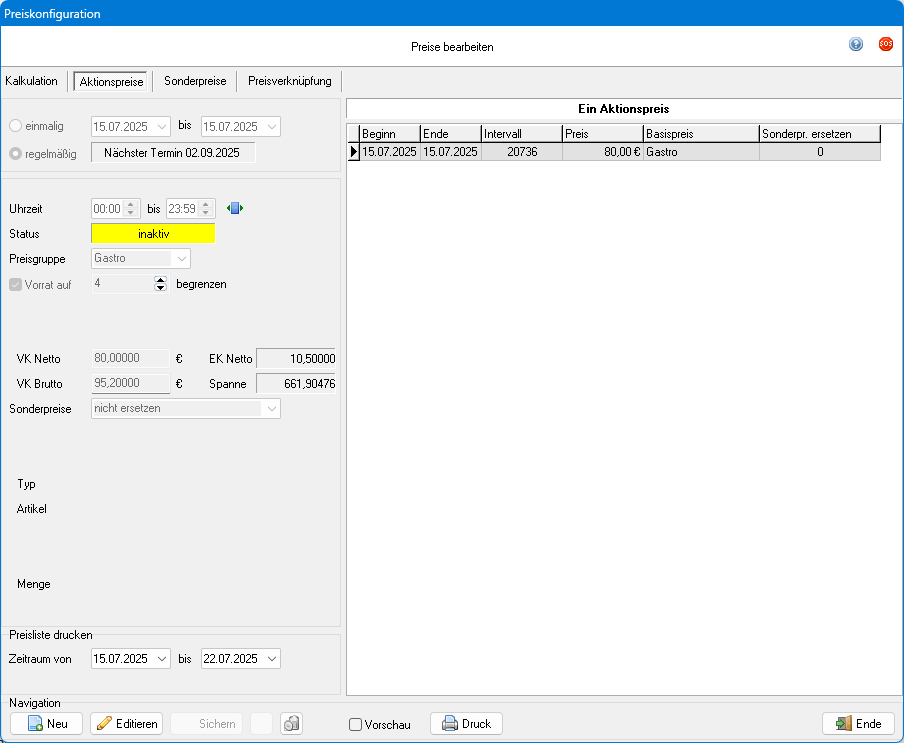The width and height of the screenshot is (904, 743).
Task: Select the einmalig radio option
Action: point(16,127)
